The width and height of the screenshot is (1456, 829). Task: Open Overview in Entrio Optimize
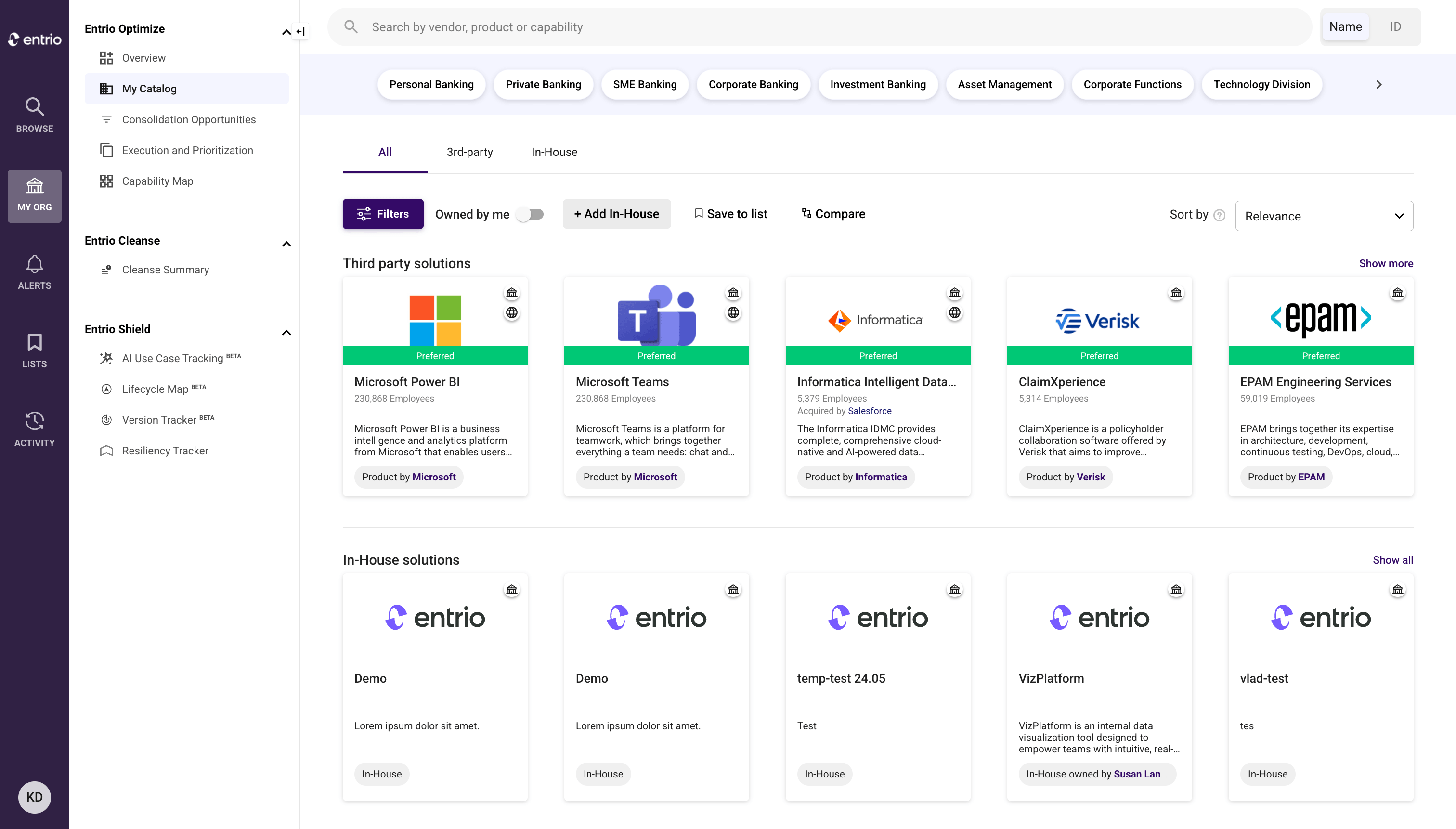(186, 57)
